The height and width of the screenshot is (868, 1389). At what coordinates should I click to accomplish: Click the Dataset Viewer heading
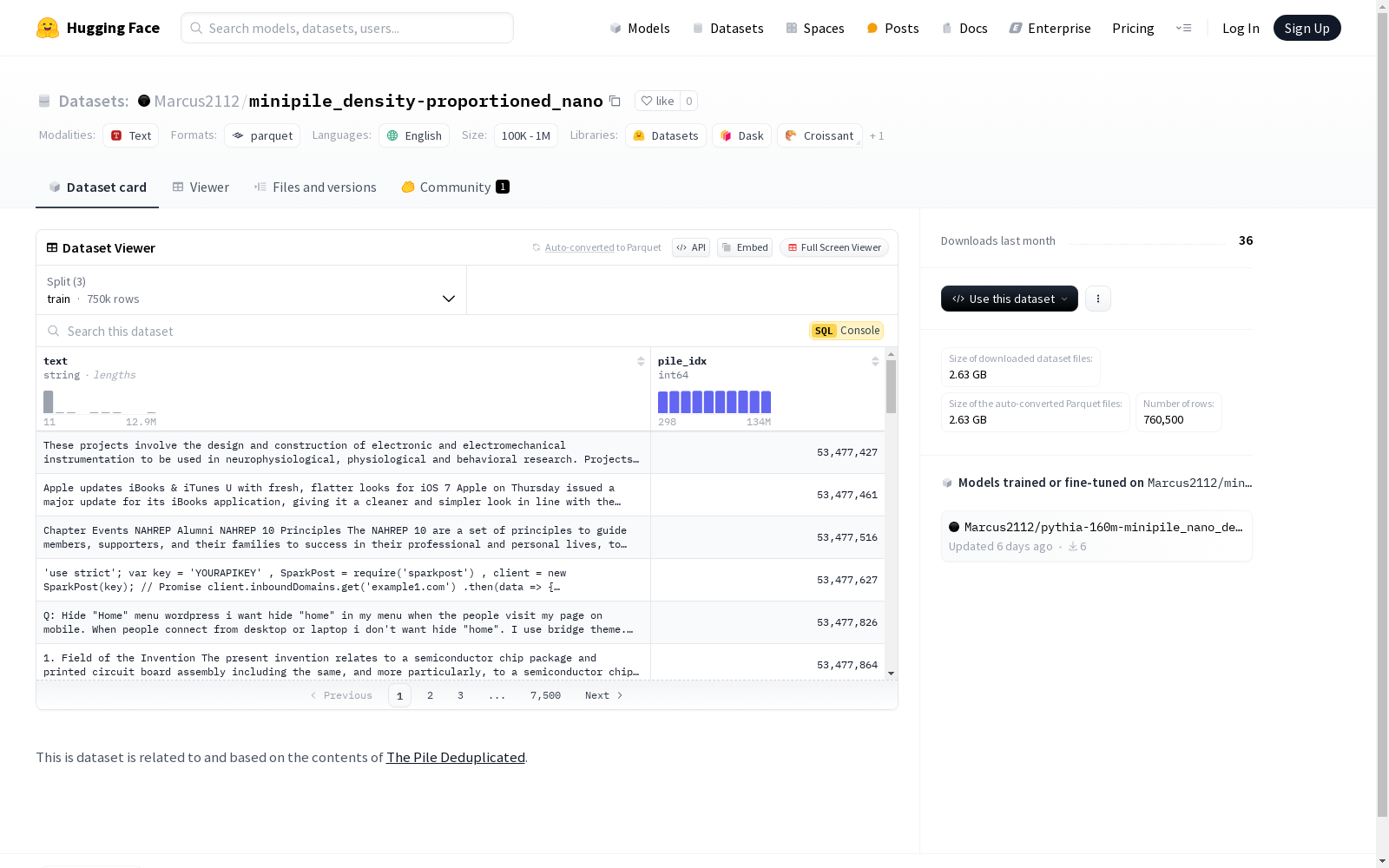click(109, 247)
